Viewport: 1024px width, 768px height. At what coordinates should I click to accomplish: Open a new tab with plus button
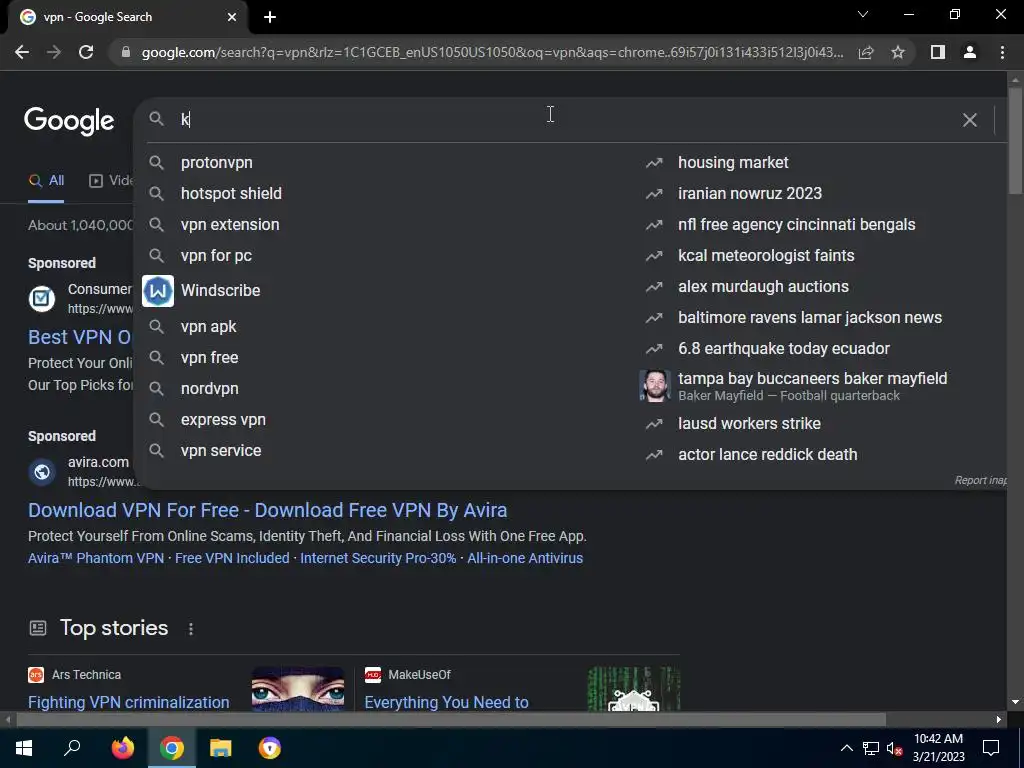pos(270,17)
